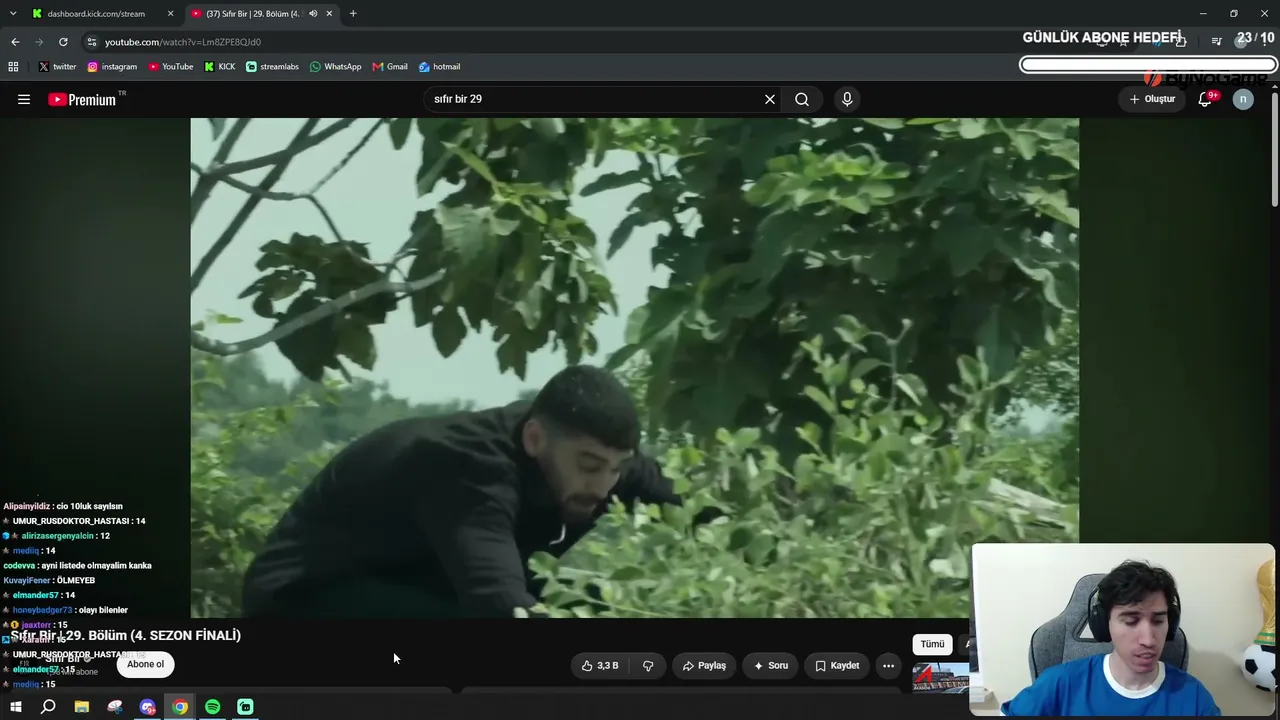Open the recommended video thumbnail under Tümü
The image size is (1280, 720).
[941, 678]
